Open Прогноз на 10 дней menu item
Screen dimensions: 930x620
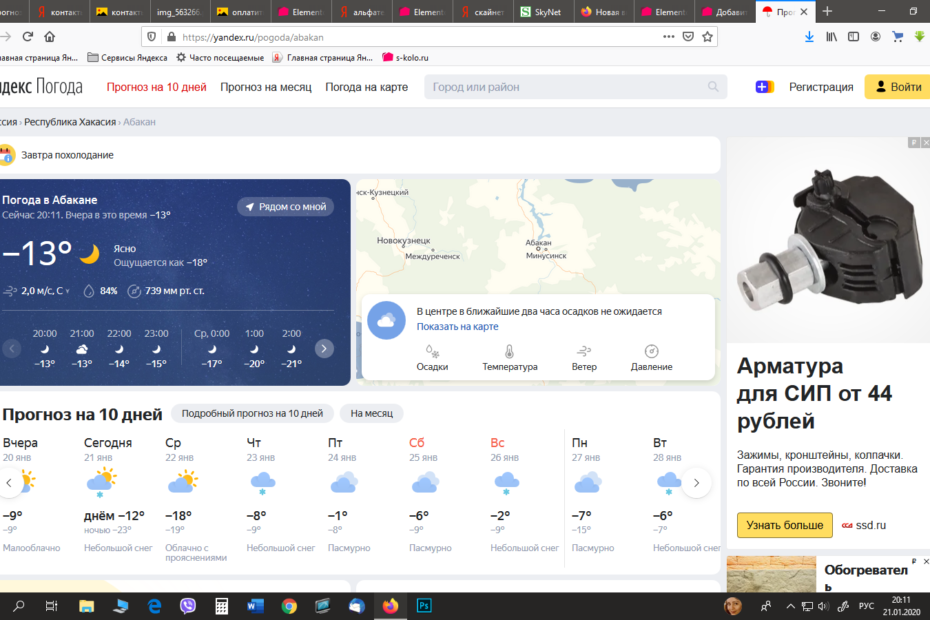pos(157,87)
